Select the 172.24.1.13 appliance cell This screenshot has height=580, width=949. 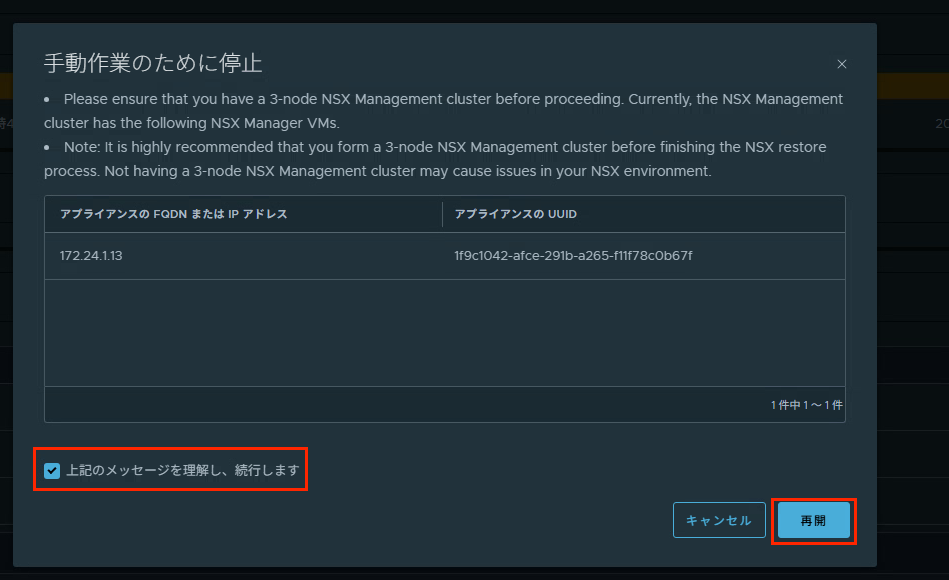(91, 255)
